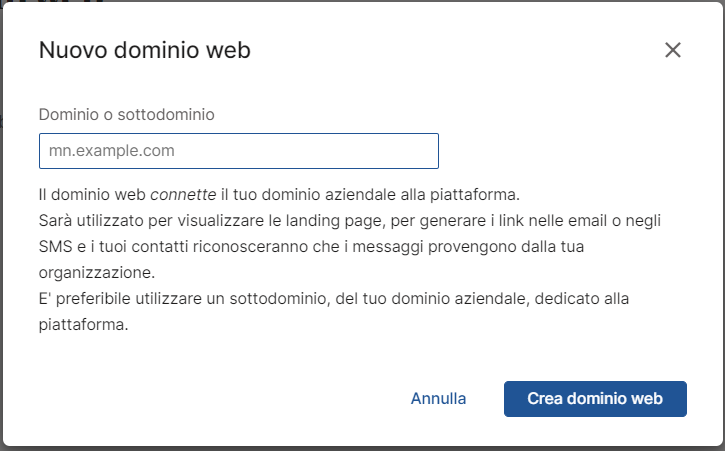The width and height of the screenshot is (725, 451).
Task: Focus the mn.example.com domain input field
Action: coord(239,151)
